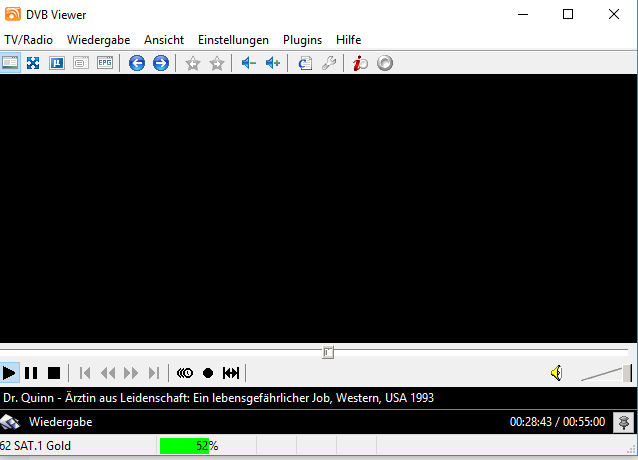The width and height of the screenshot is (638, 460).
Task: Open settings via the wrench icon
Action: click(x=329, y=63)
